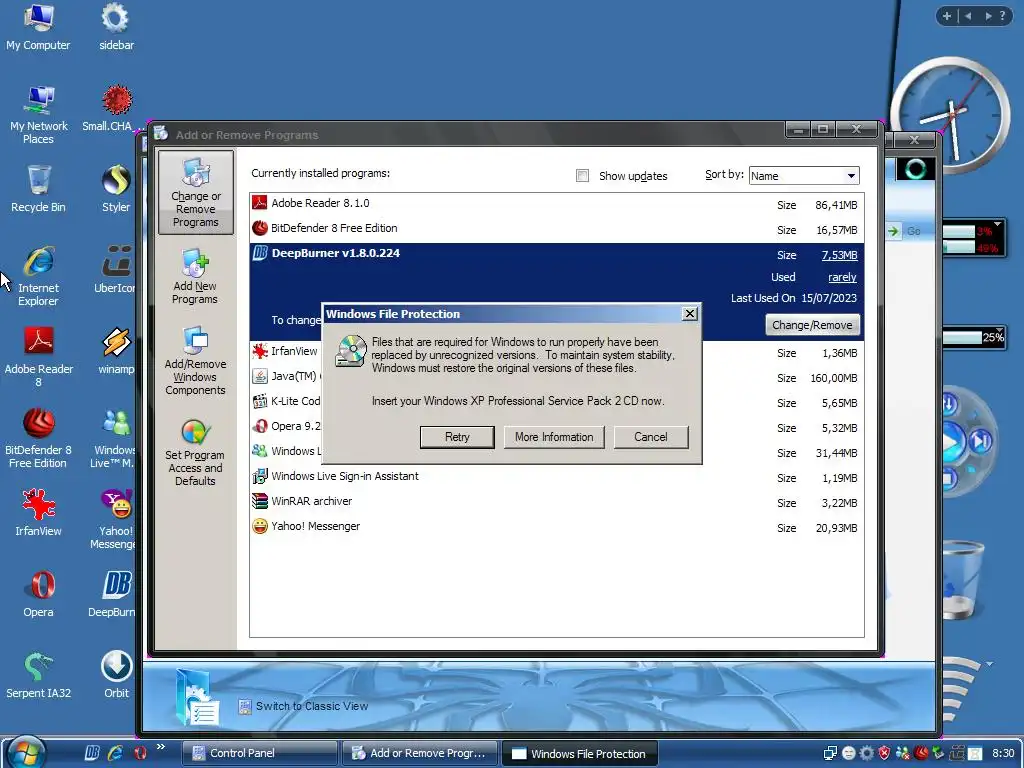This screenshot has width=1024, height=768.
Task: Click the rarely usage link
Action: pyautogui.click(x=842, y=278)
